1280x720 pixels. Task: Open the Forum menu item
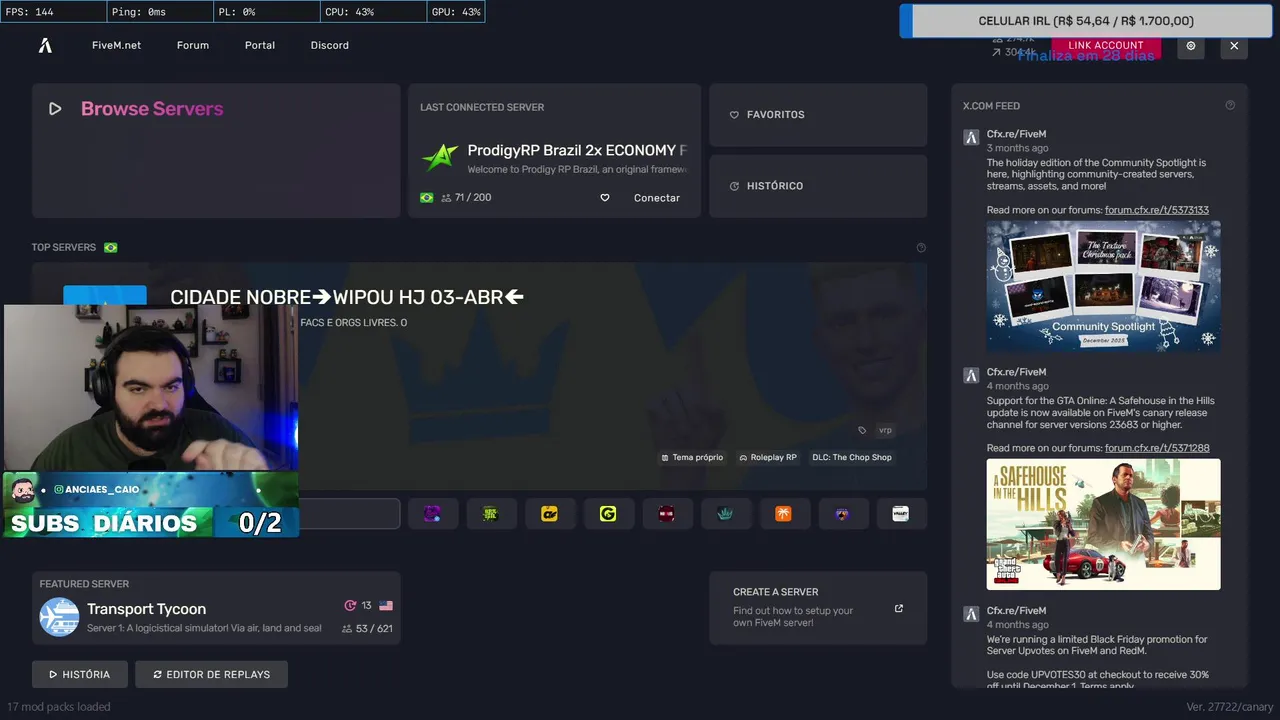pyautogui.click(x=193, y=45)
